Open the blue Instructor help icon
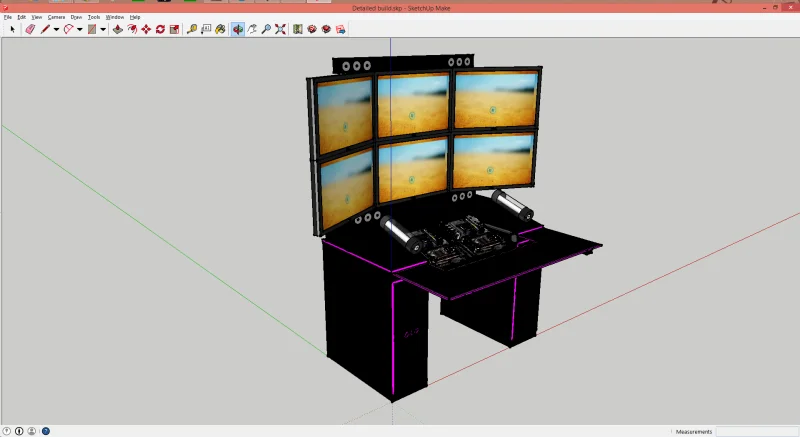 coord(46,431)
